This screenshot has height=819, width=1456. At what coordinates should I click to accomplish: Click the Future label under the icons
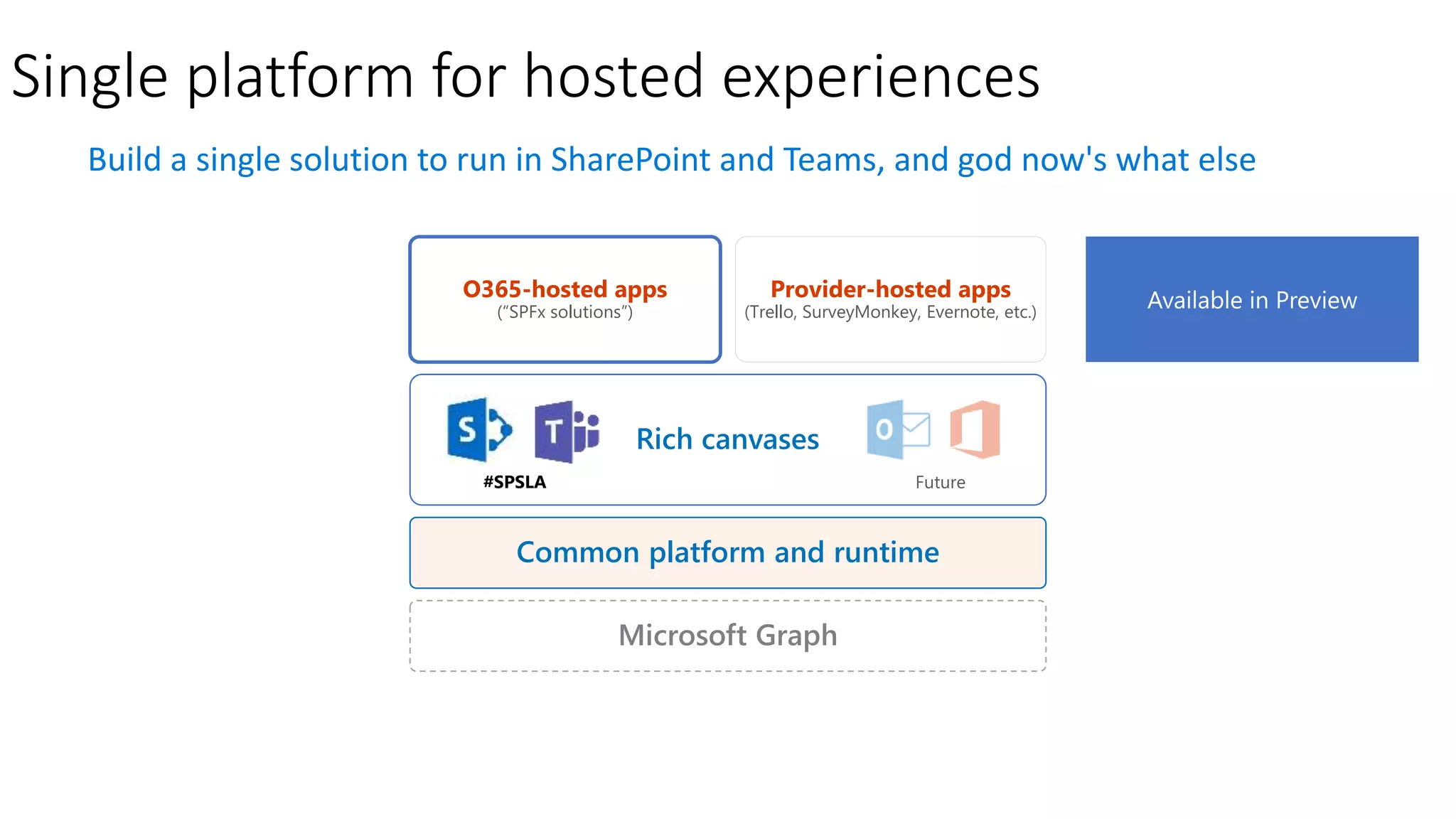pos(940,483)
